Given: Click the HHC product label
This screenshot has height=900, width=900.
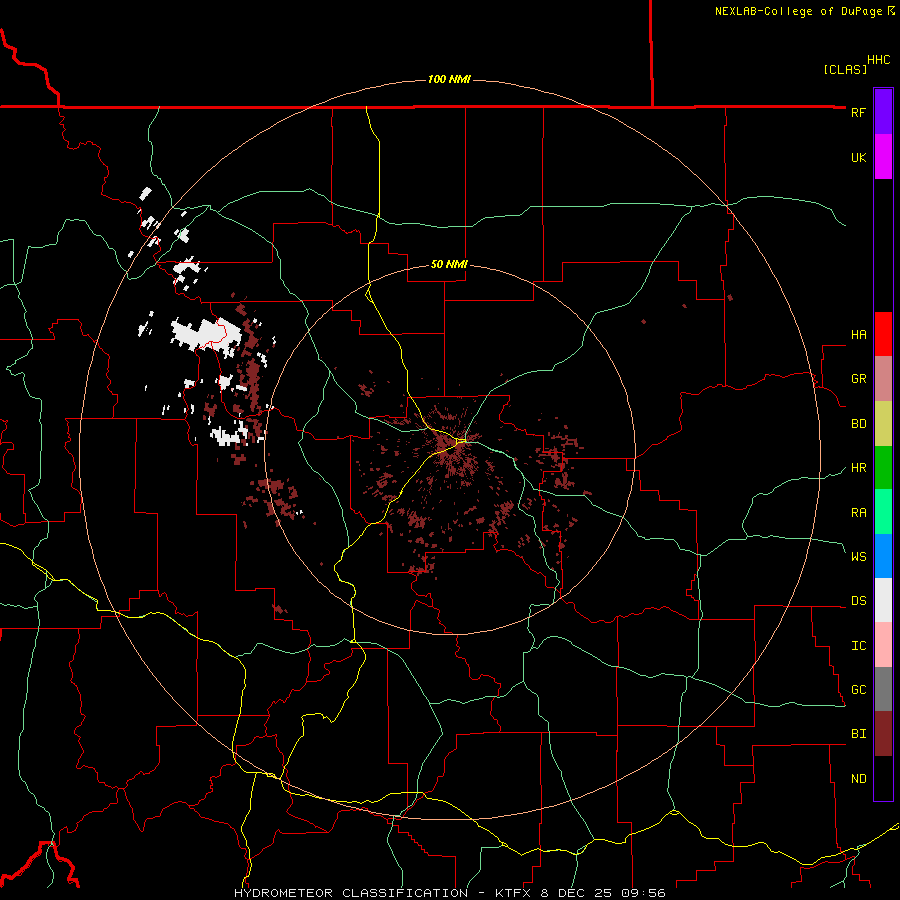Looking at the screenshot, I should pyautogui.click(x=878, y=60).
